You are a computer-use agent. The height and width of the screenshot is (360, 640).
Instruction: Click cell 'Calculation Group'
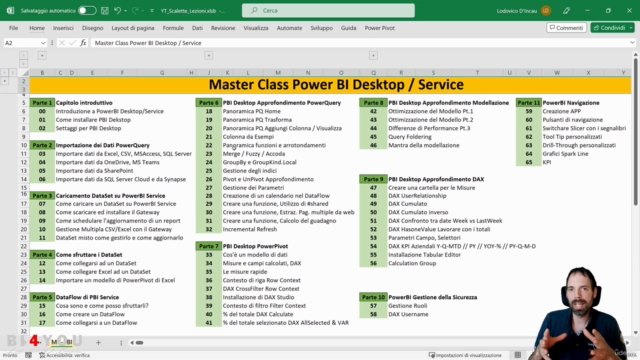coord(412,263)
